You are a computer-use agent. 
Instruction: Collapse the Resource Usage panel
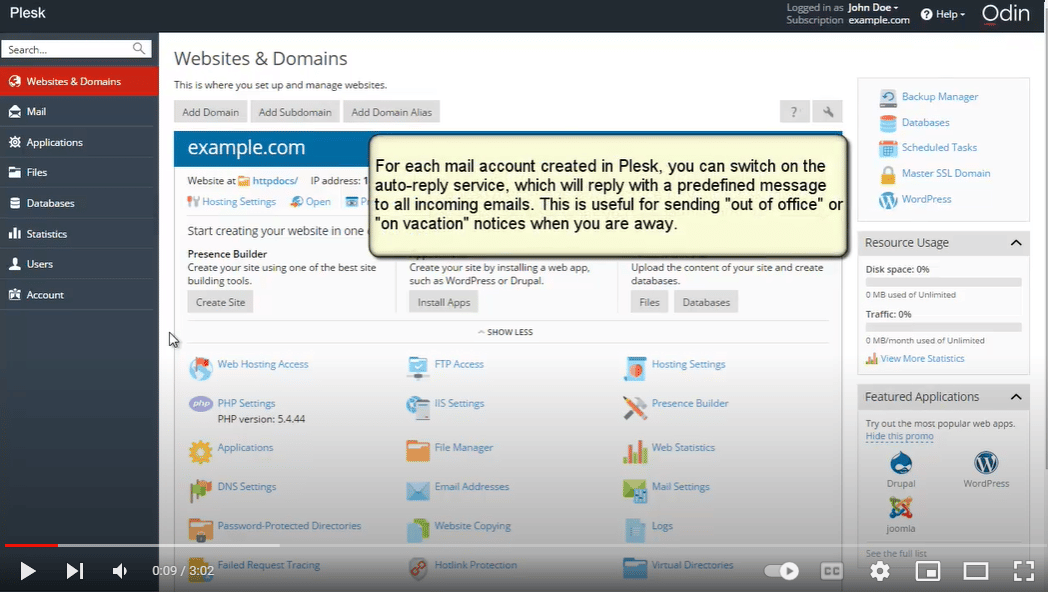pos(1016,243)
